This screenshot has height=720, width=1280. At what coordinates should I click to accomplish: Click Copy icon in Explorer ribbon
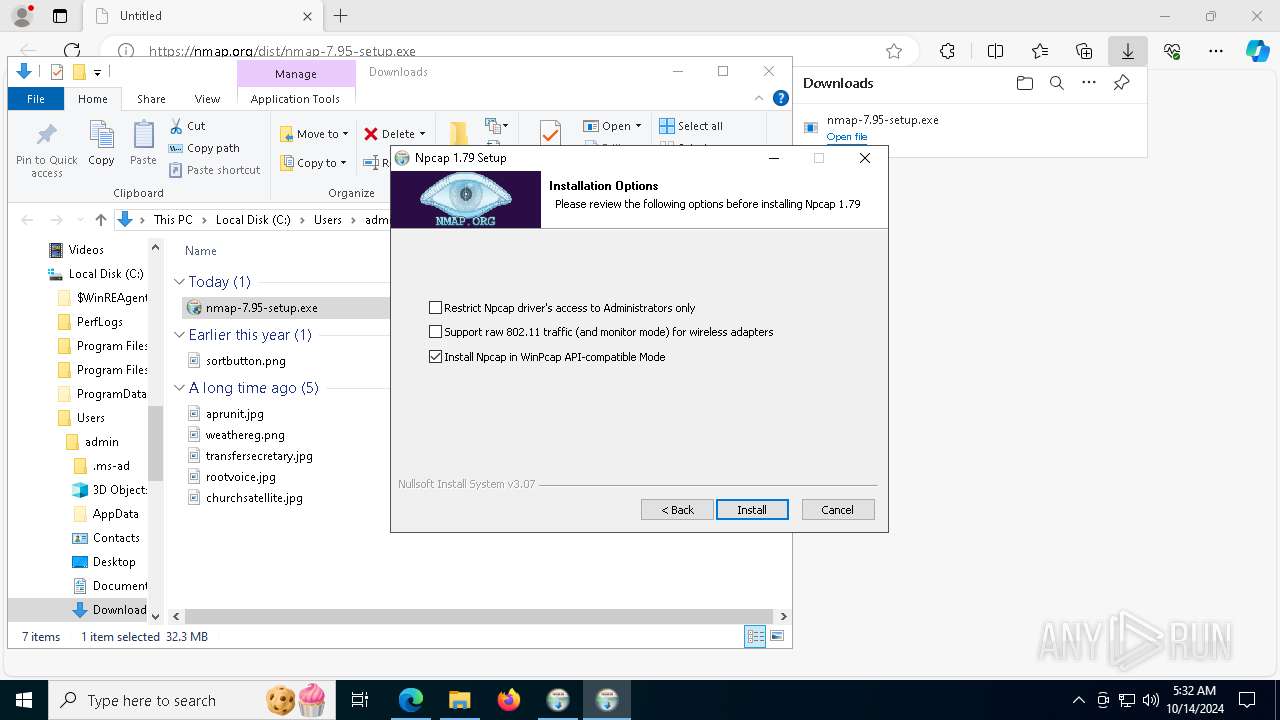point(101,143)
